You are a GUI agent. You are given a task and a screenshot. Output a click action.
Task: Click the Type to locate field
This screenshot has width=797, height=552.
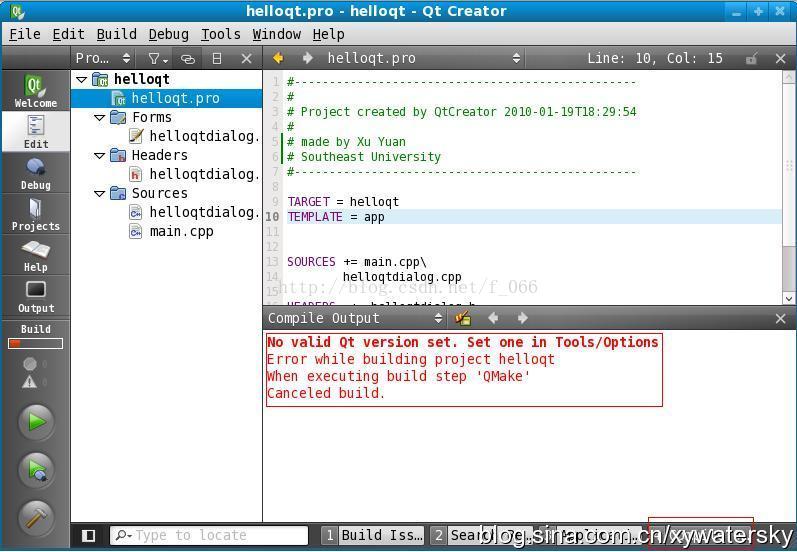209,535
